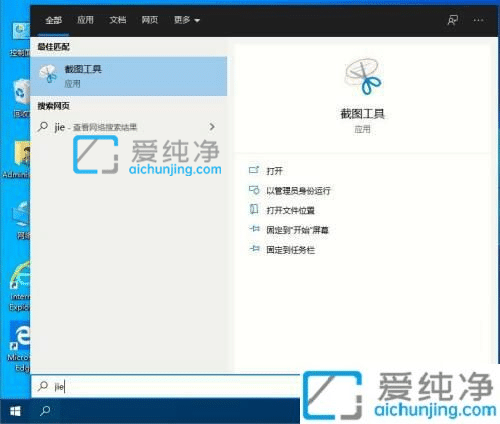Switch to the 文档 tab

click(x=118, y=20)
